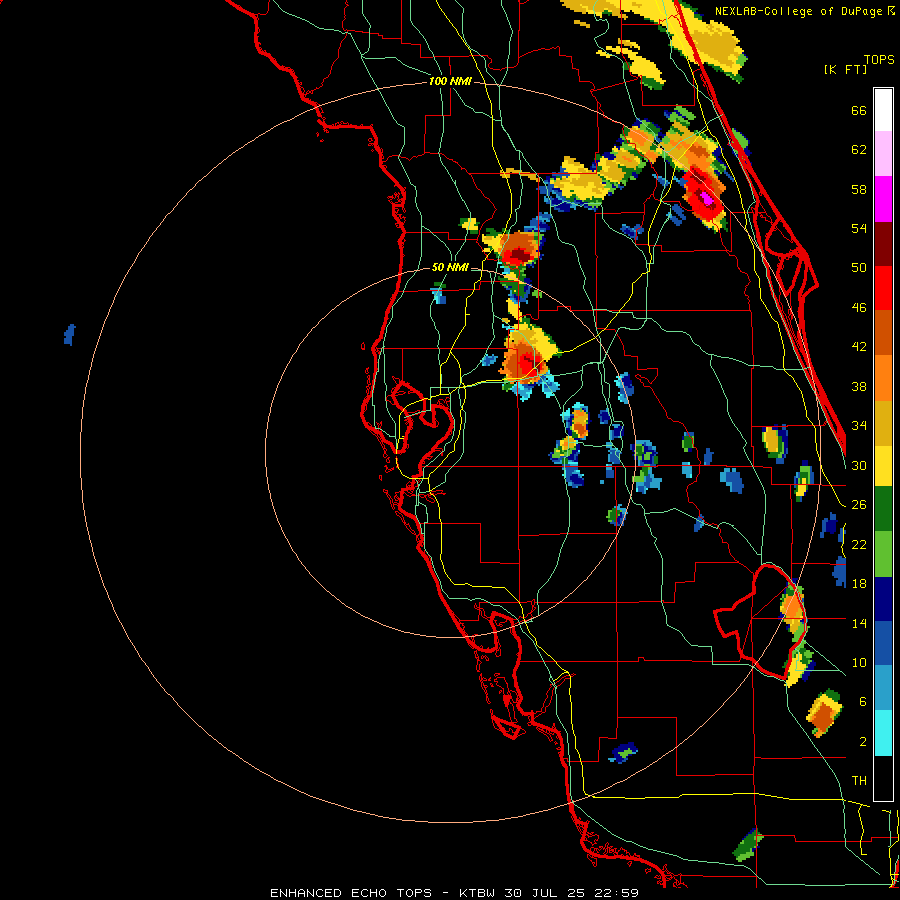
Task: Click the 14 legend value
Action: (x=859, y=623)
